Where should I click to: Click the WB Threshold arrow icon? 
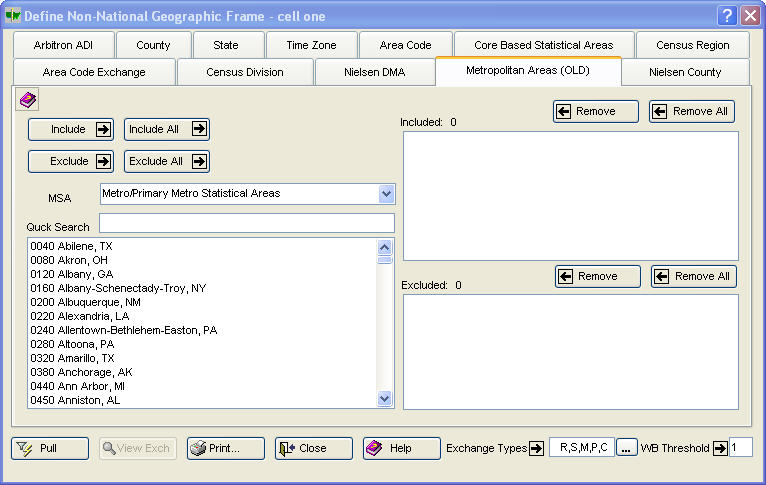click(x=719, y=448)
